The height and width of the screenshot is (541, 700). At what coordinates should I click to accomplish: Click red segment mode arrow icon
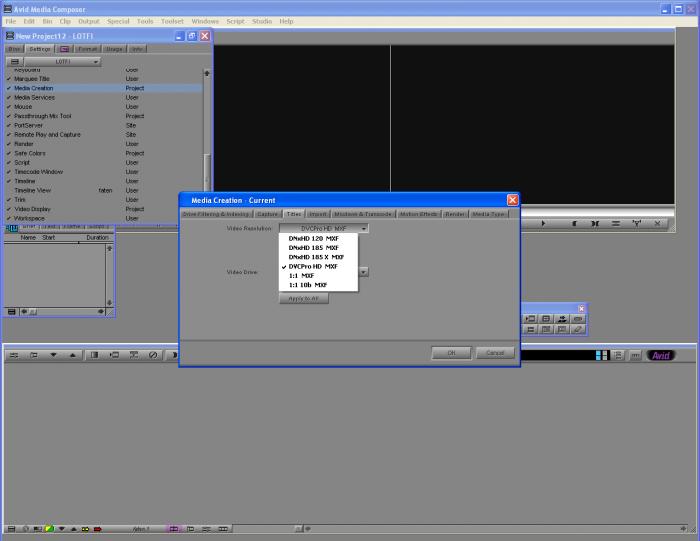[x=97, y=529]
